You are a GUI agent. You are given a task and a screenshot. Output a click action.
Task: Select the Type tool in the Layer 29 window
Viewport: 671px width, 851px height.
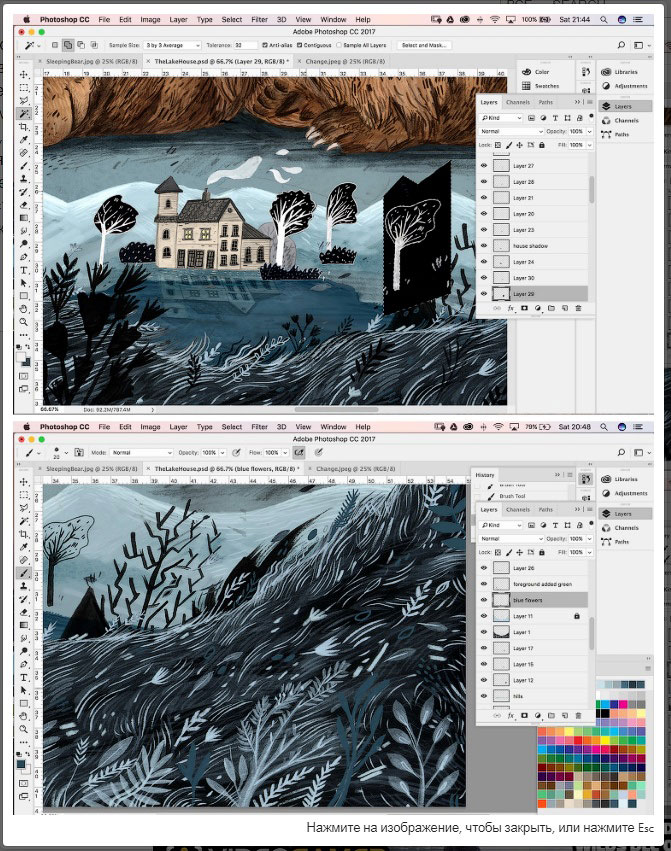(24, 270)
